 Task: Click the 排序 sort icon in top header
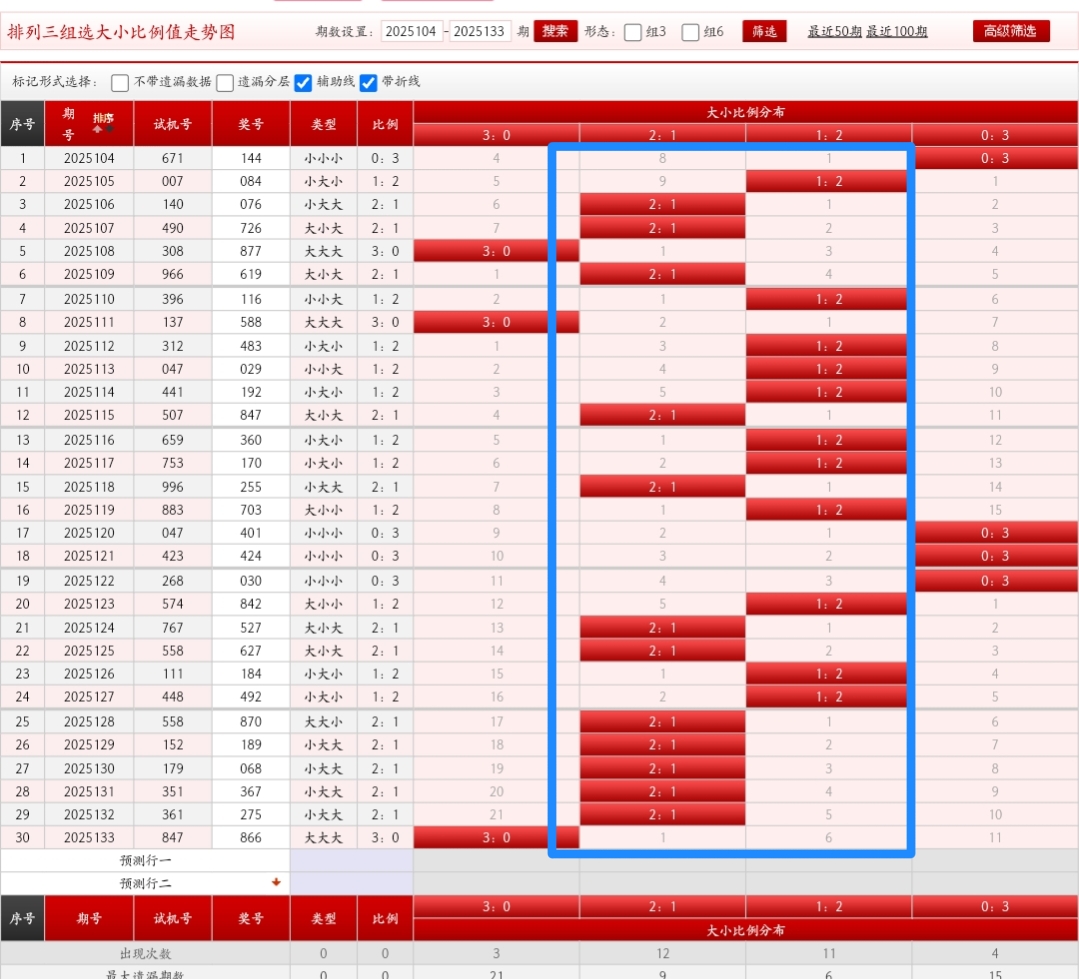click(103, 122)
